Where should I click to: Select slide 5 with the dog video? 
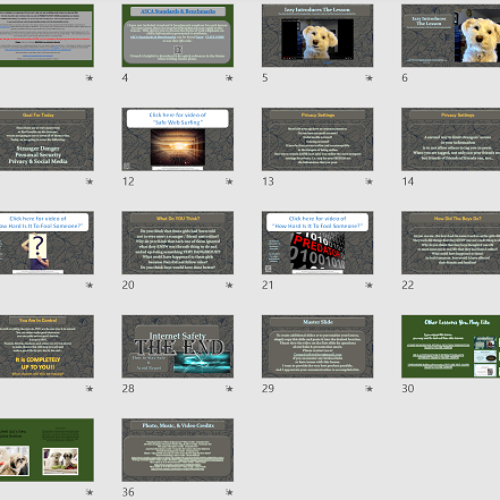click(x=317, y=36)
